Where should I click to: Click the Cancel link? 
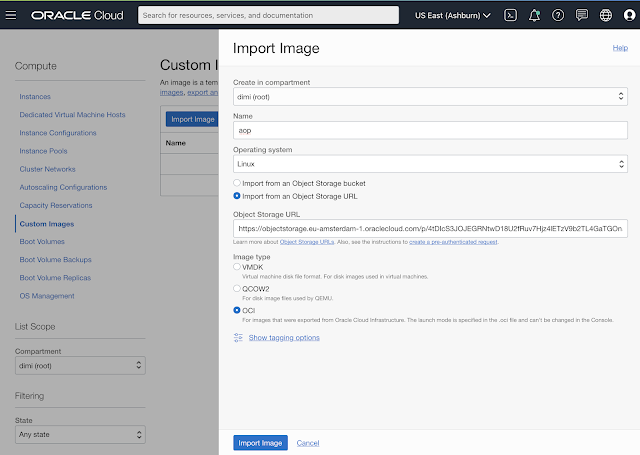(308, 442)
